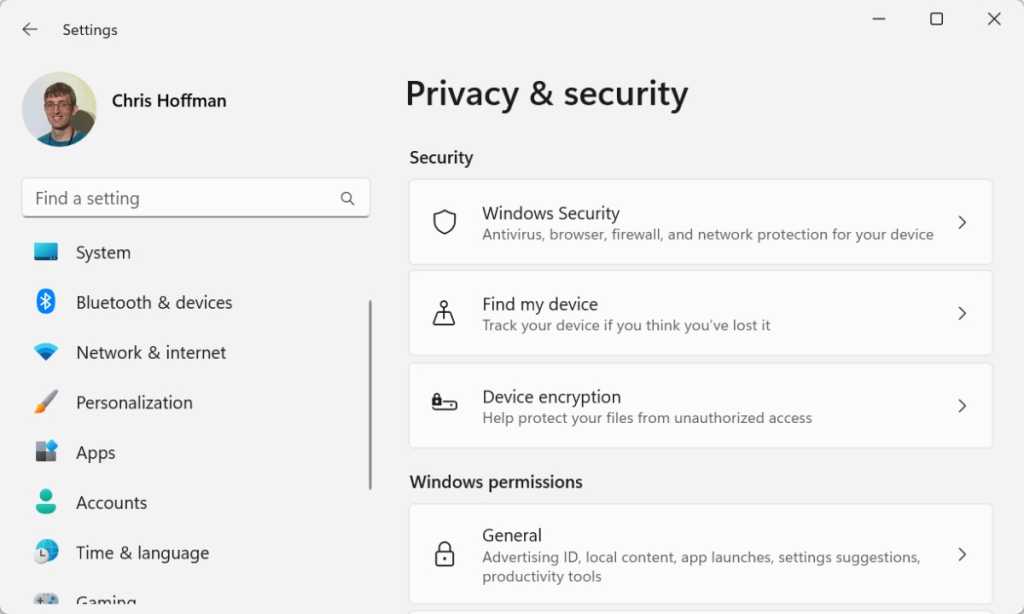Open Network & internet from the sidebar
The width and height of the screenshot is (1024, 614).
(45, 352)
